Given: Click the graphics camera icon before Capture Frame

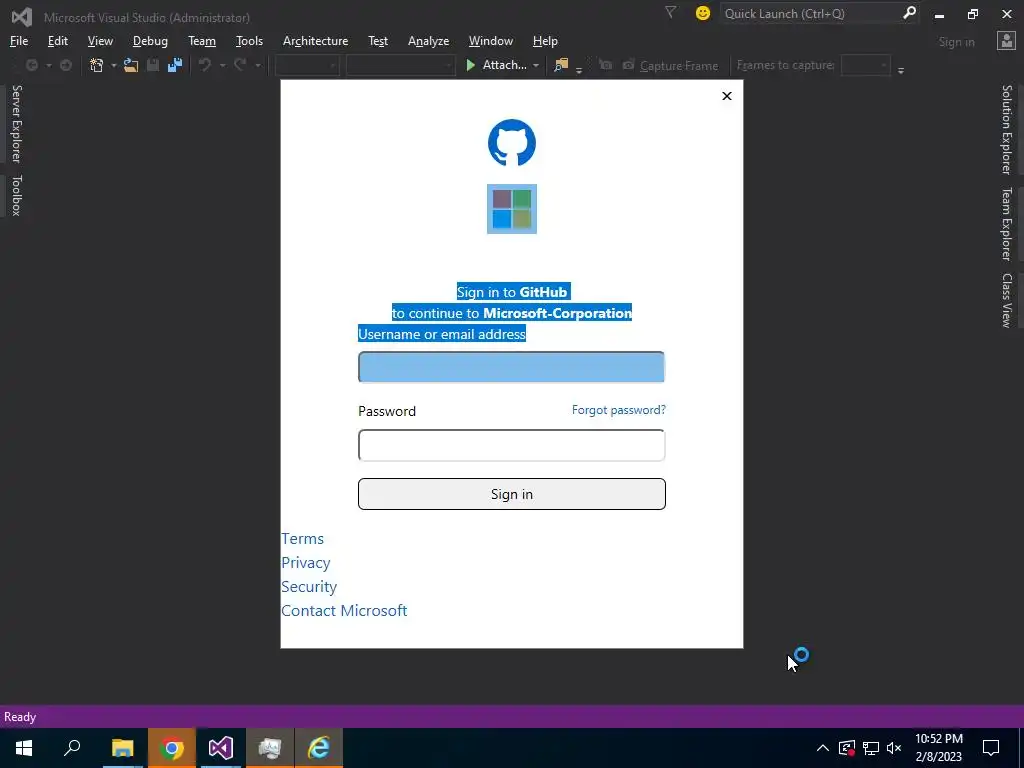Looking at the screenshot, I should click(628, 65).
